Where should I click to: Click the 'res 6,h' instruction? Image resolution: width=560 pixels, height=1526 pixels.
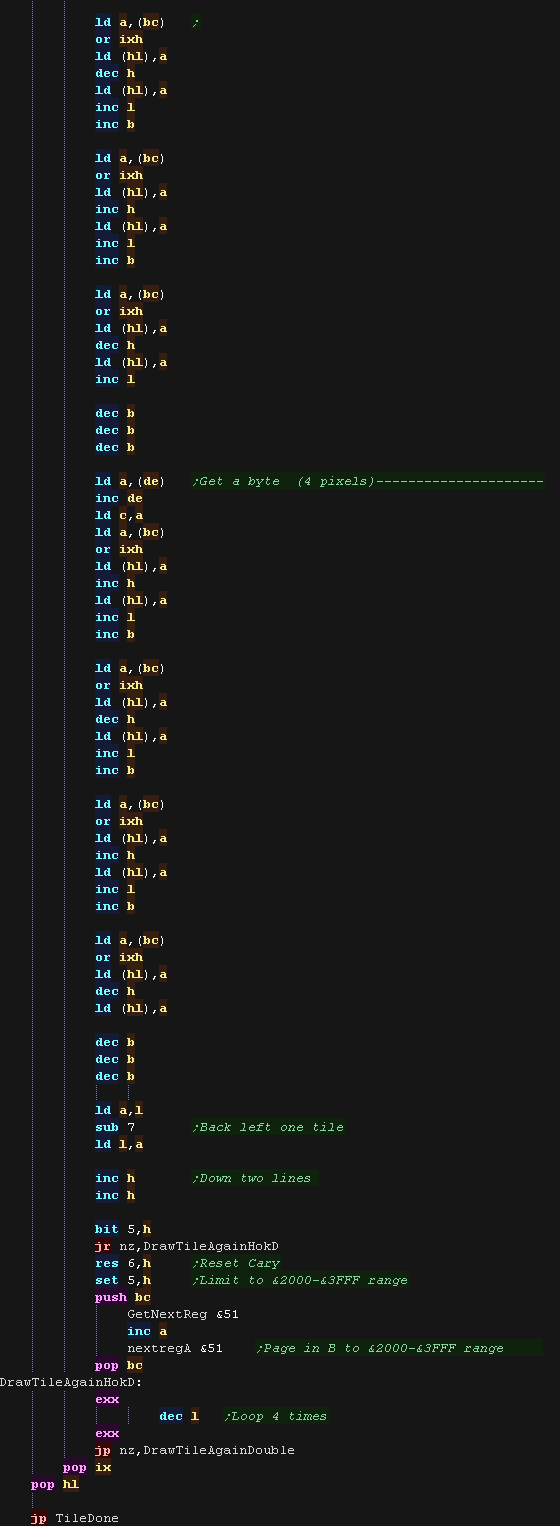pos(123,1263)
